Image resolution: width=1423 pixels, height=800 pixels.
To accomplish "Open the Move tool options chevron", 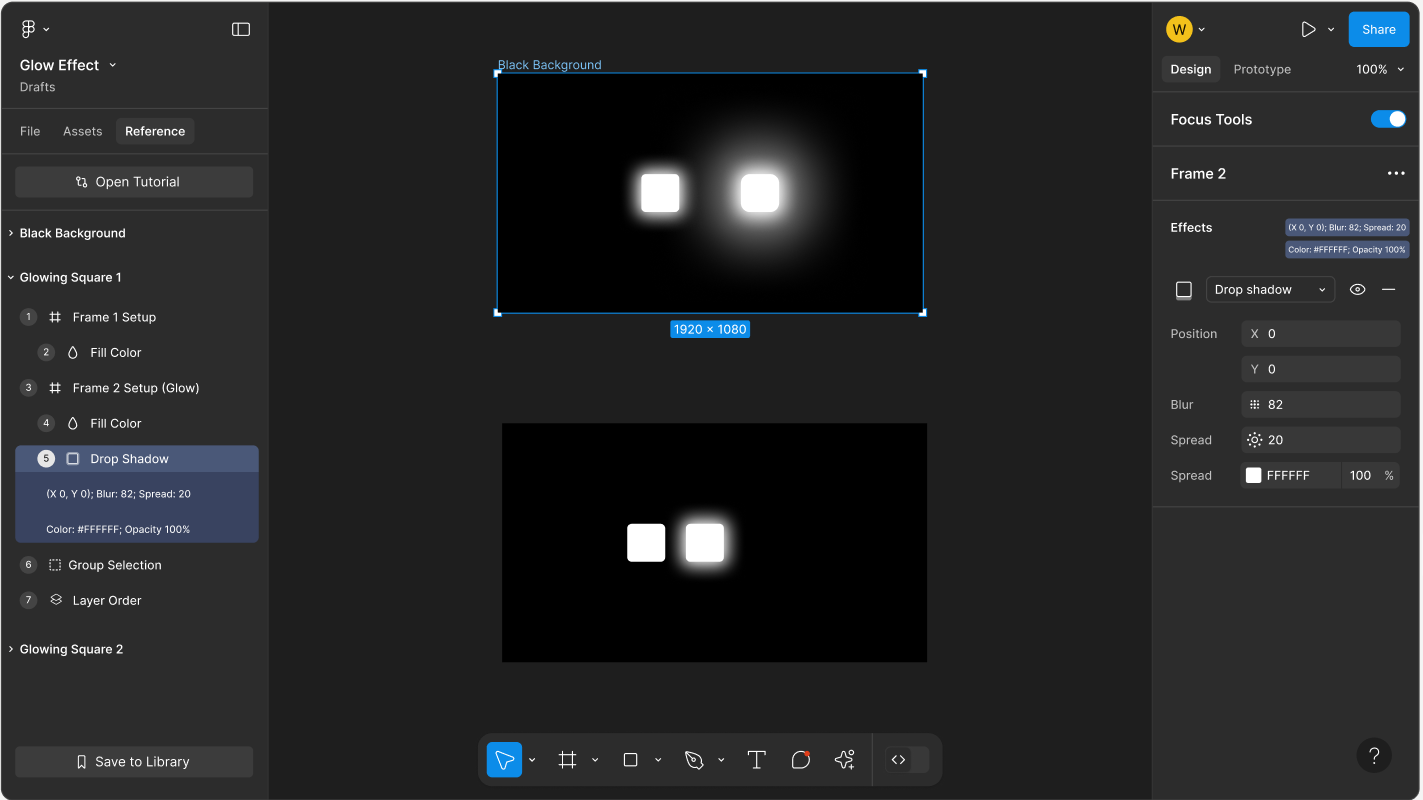I will tap(532, 760).
